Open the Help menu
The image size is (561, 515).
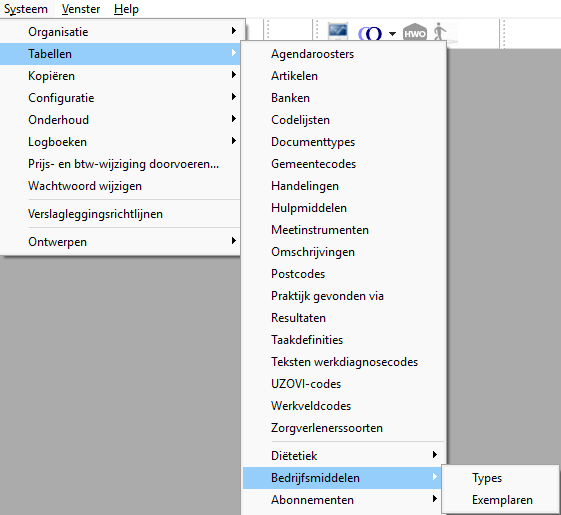(126, 9)
